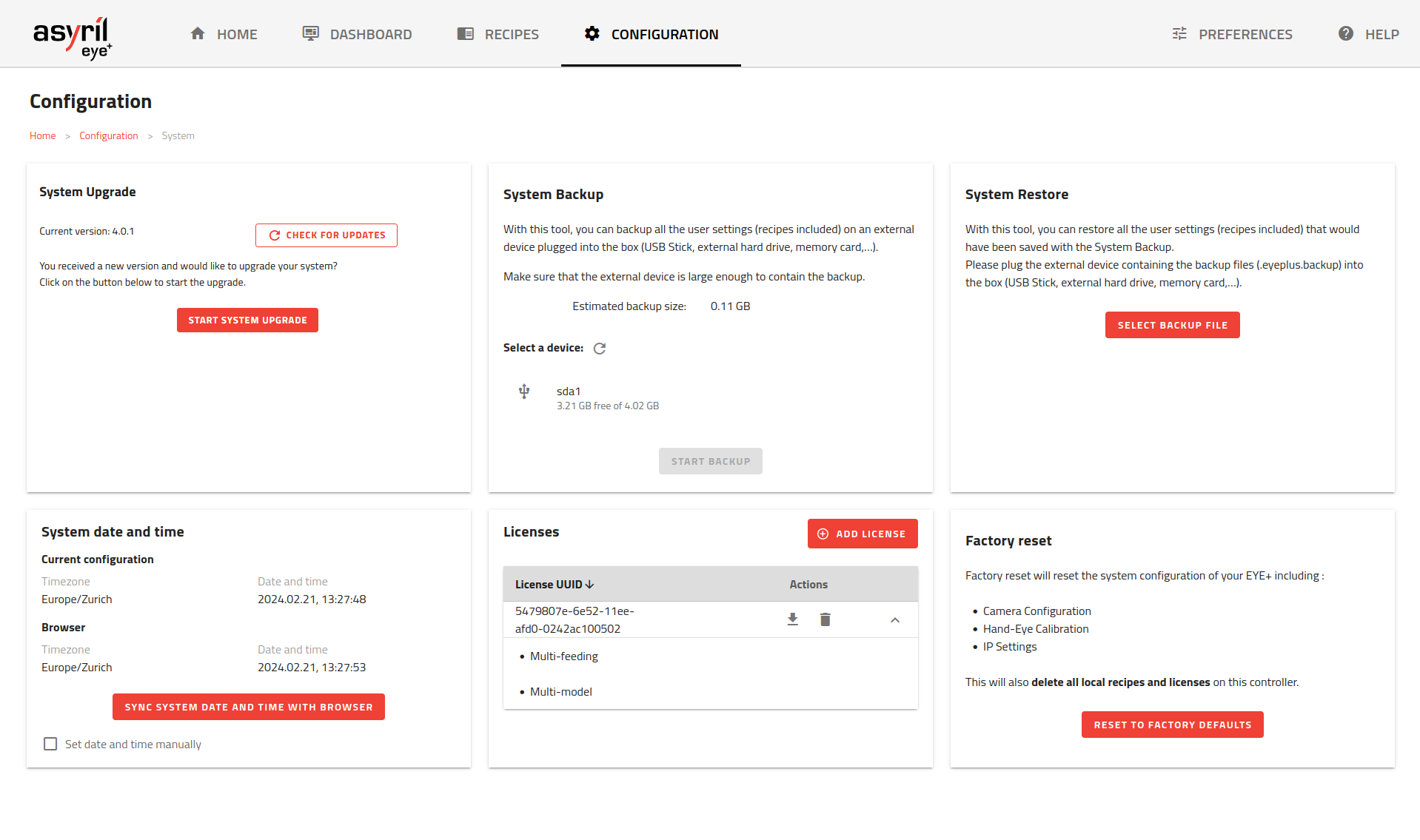Click the Help question mark icon

(1345, 34)
